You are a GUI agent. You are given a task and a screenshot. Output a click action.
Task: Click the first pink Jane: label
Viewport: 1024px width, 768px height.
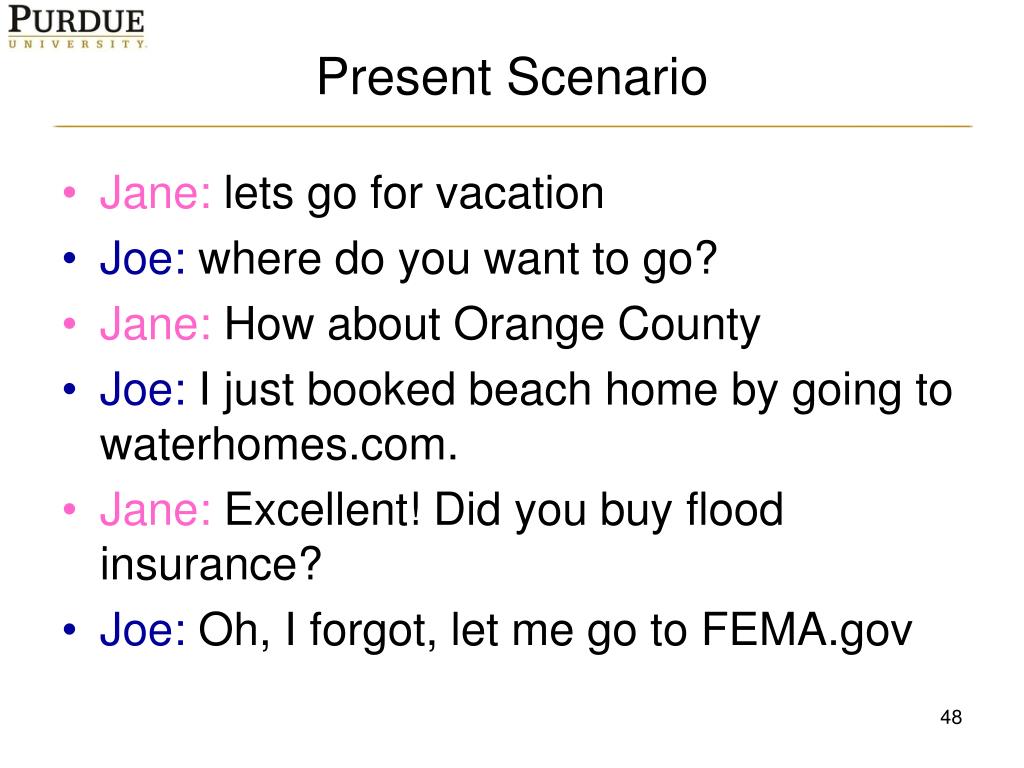point(155,193)
